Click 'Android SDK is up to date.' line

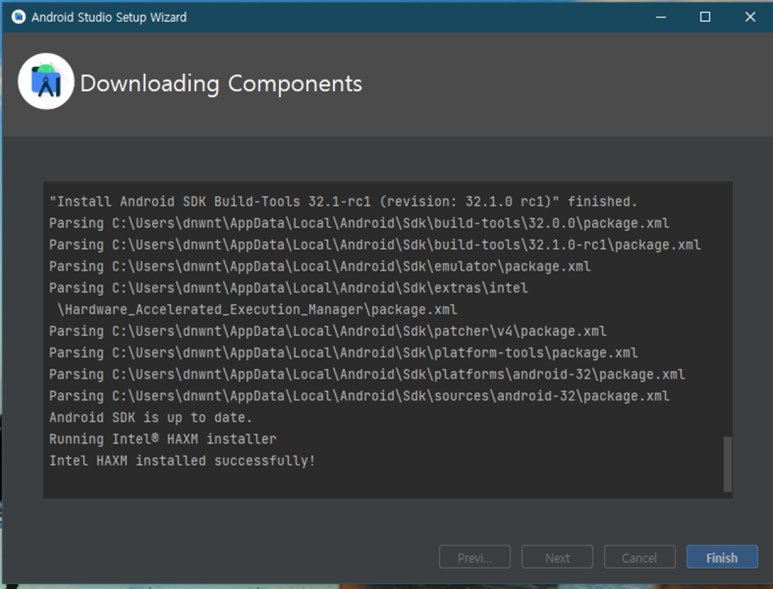(x=151, y=417)
